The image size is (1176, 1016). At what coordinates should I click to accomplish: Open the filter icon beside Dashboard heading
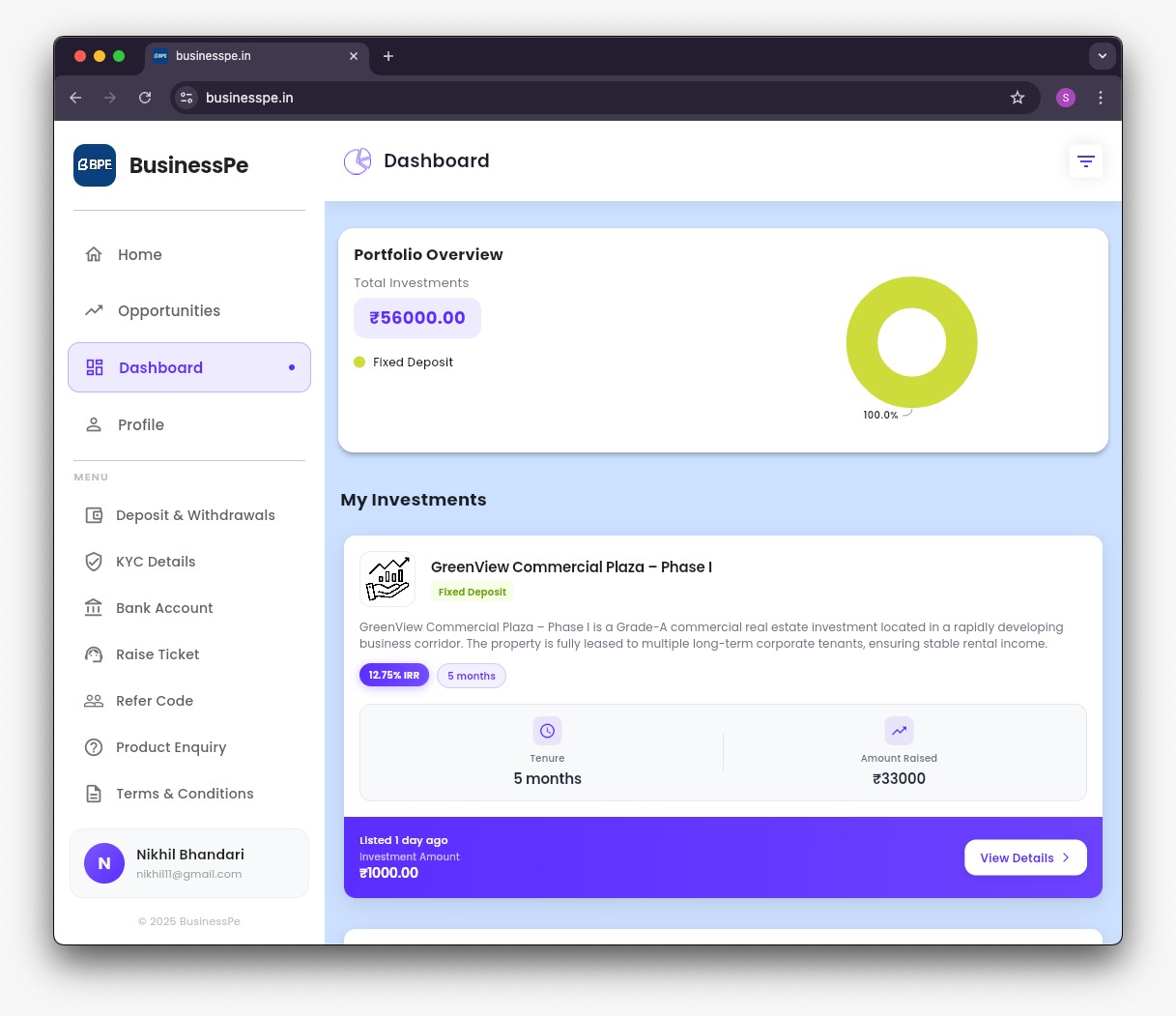[1086, 160]
